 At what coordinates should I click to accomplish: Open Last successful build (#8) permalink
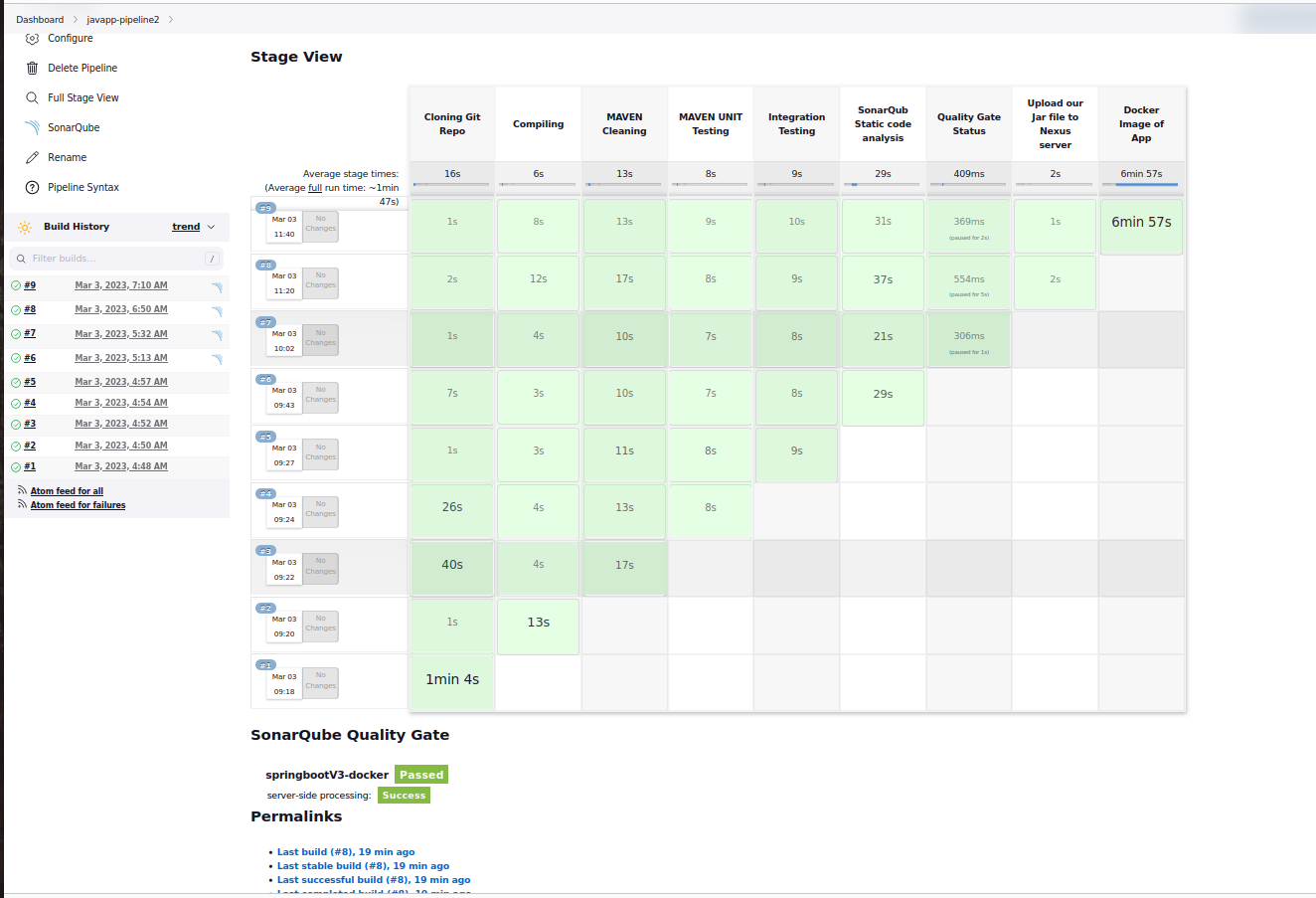(x=374, y=880)
